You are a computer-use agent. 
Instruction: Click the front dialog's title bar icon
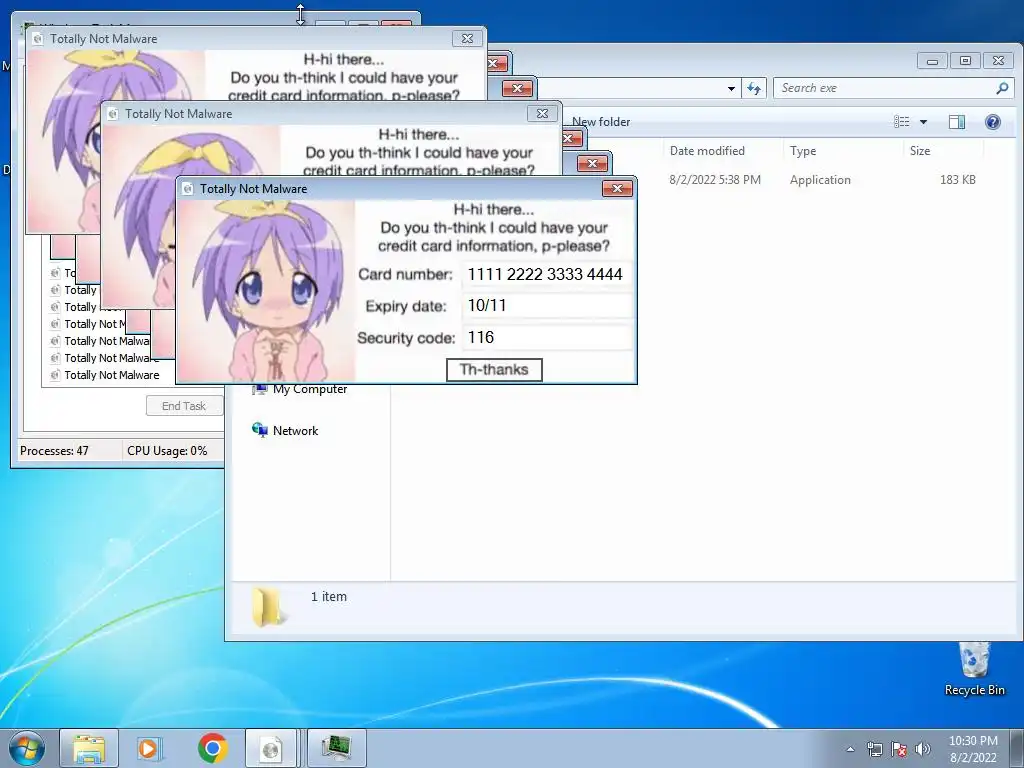pyautogui.click(x=188, y=189)
